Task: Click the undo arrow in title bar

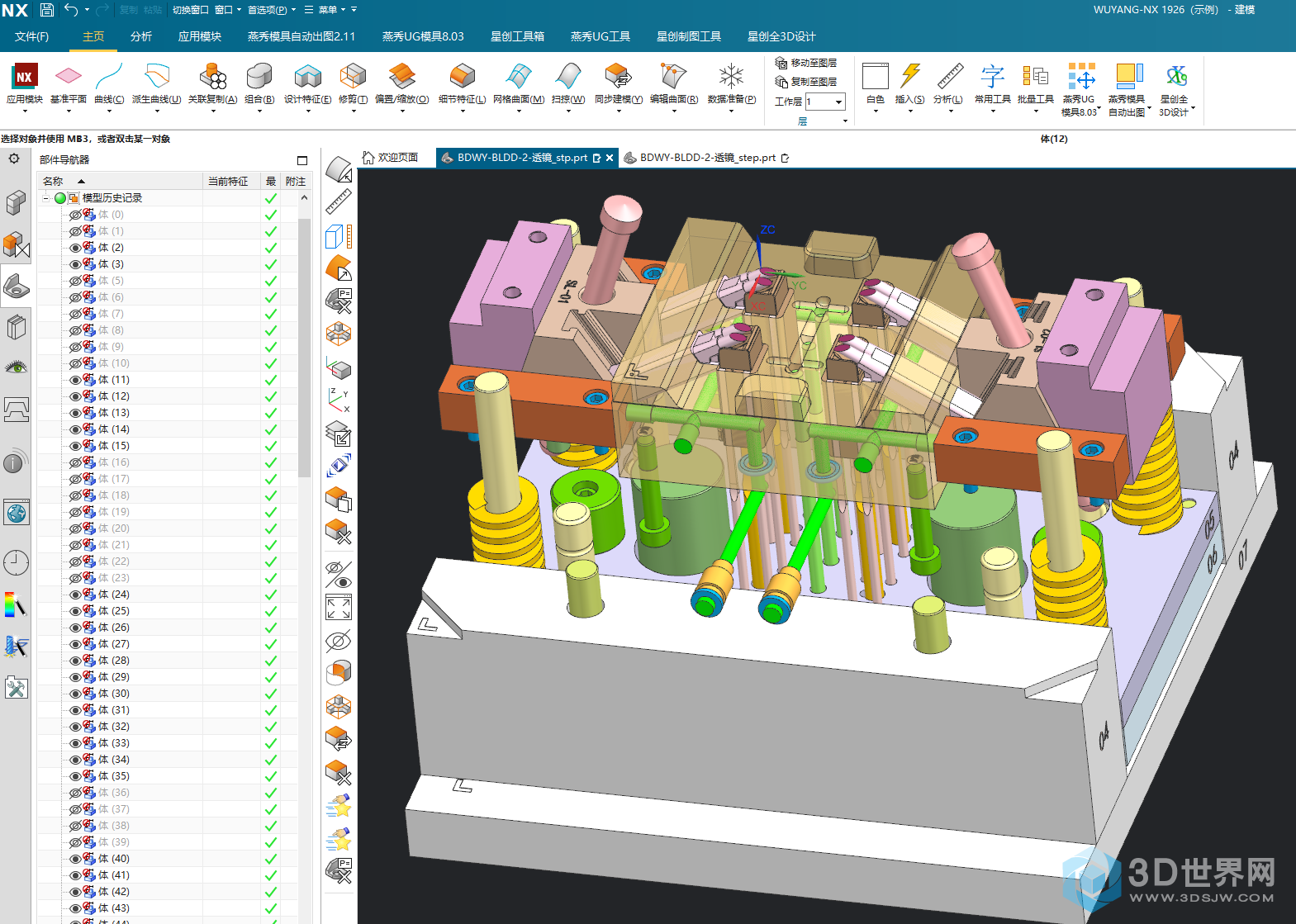Action: (71, 10)
